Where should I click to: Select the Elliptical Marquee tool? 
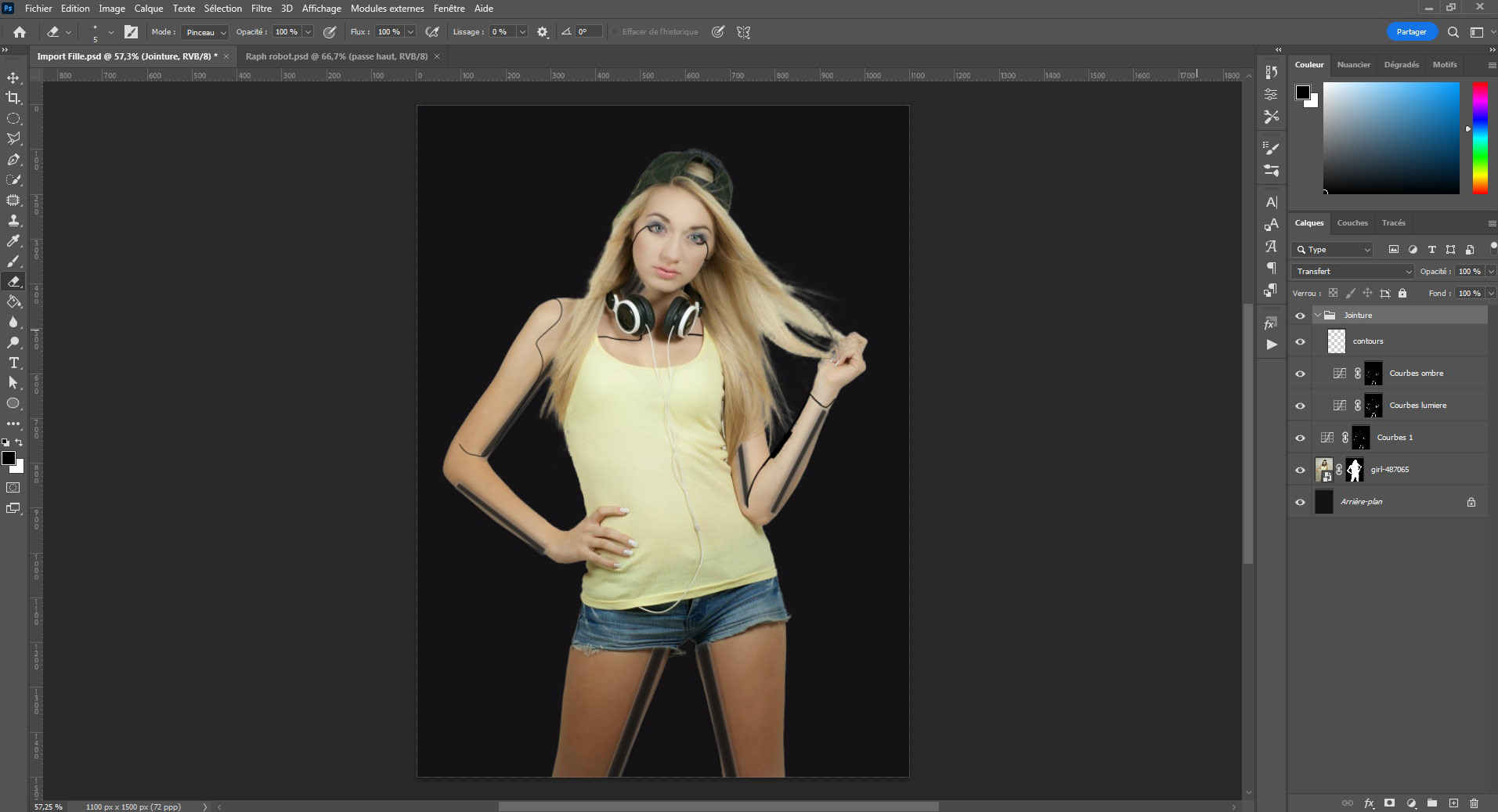[x=13, y=119]
